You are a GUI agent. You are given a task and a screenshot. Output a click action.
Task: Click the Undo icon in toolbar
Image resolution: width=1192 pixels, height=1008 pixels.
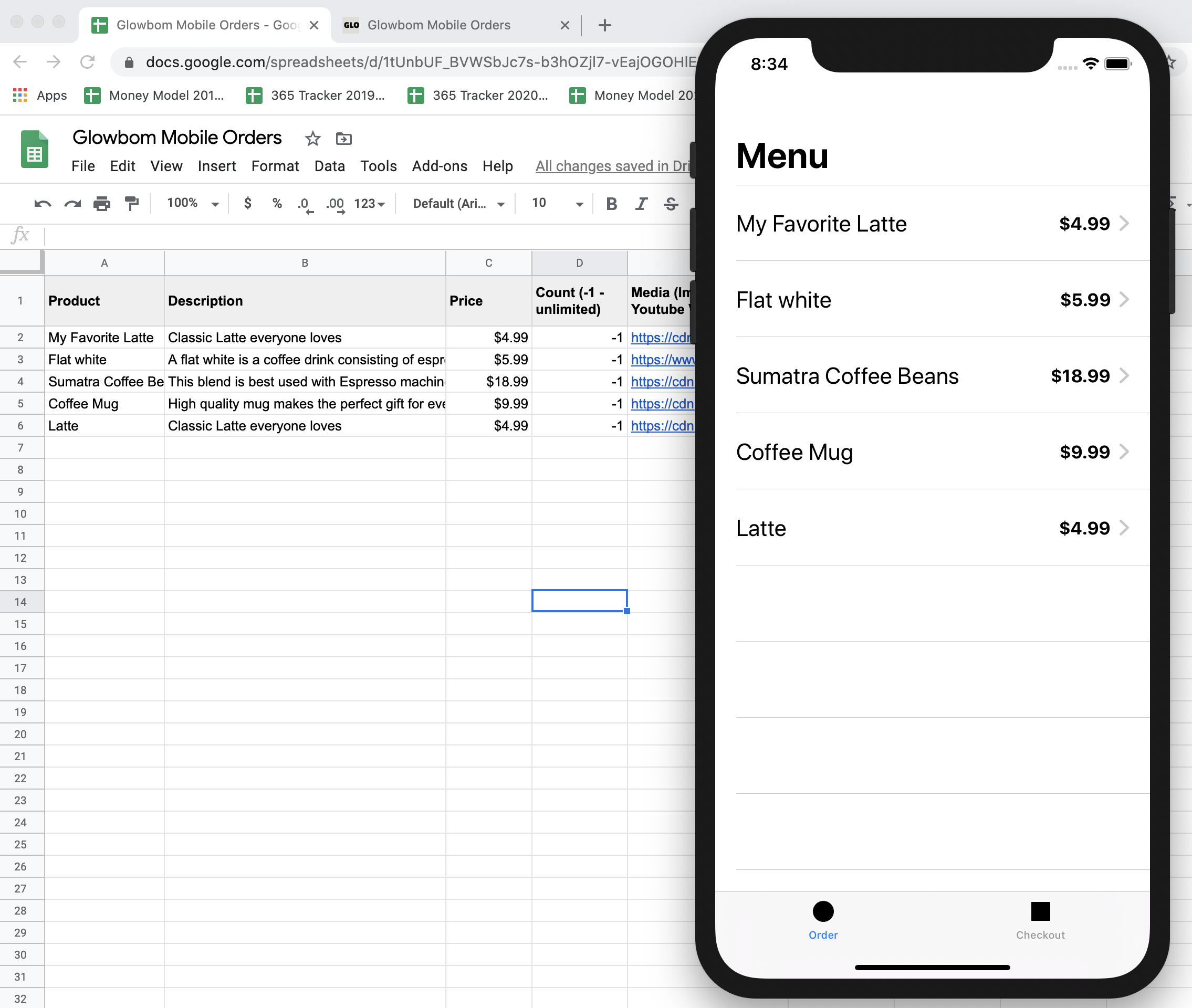pyautogui.click(x=43, y=203)
